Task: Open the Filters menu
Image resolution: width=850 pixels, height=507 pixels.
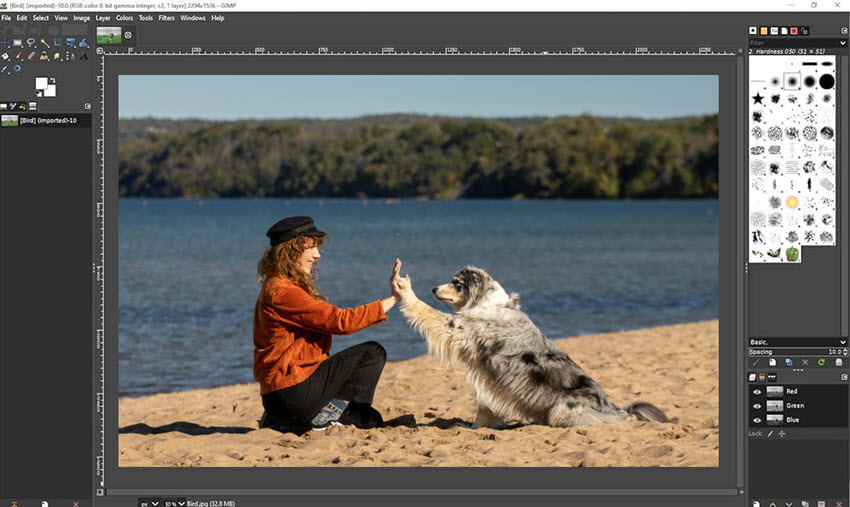Action: (166, 18)
